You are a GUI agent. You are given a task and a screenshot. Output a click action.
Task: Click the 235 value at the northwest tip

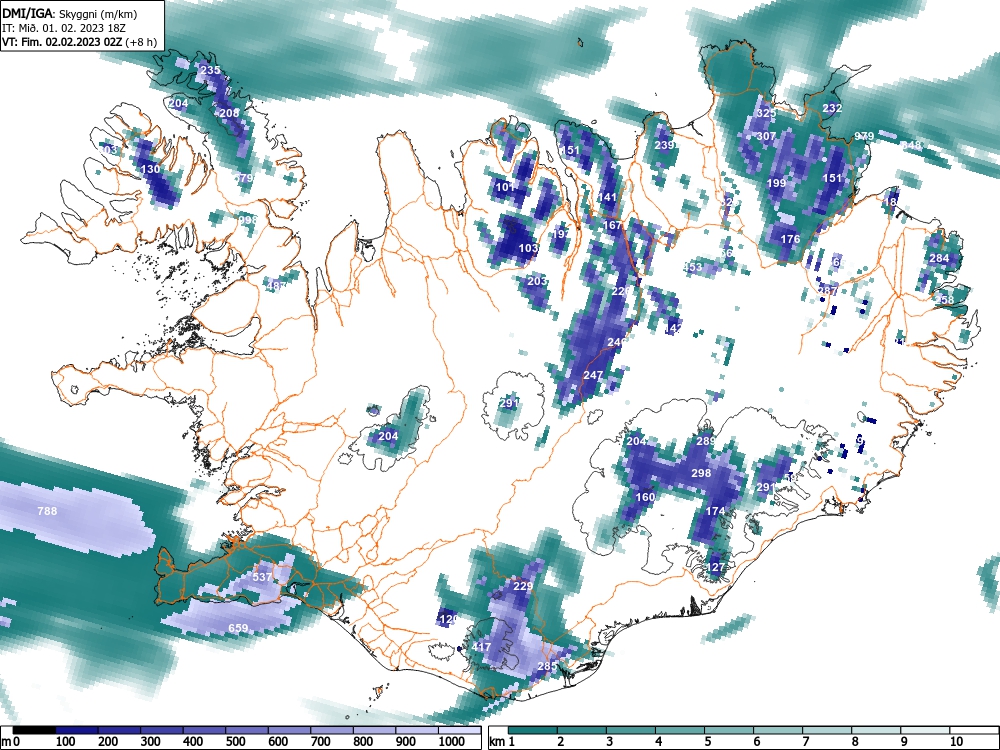210,70
